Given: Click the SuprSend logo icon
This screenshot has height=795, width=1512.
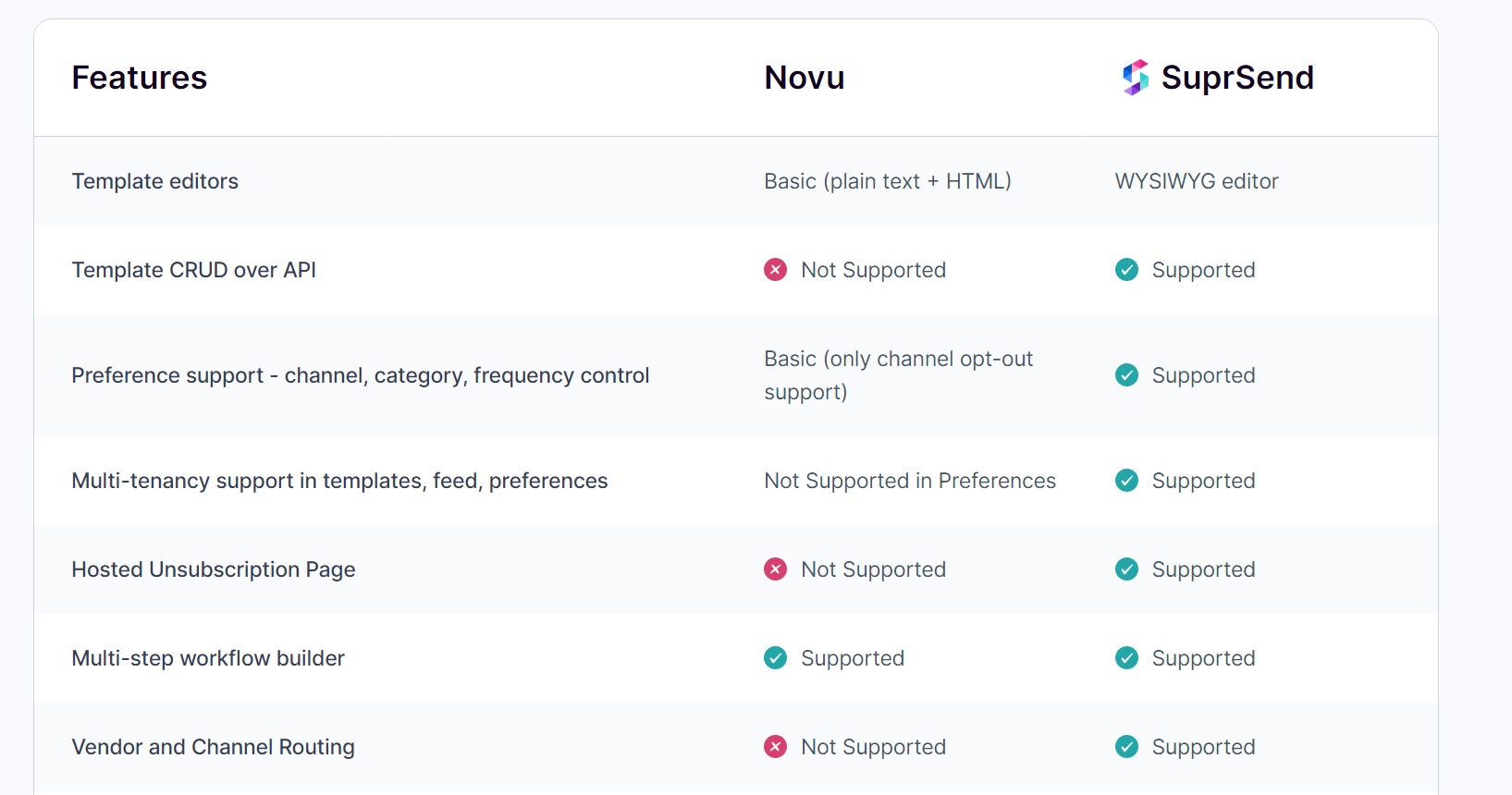Looking at the screenshot, I should (1136, 78).
